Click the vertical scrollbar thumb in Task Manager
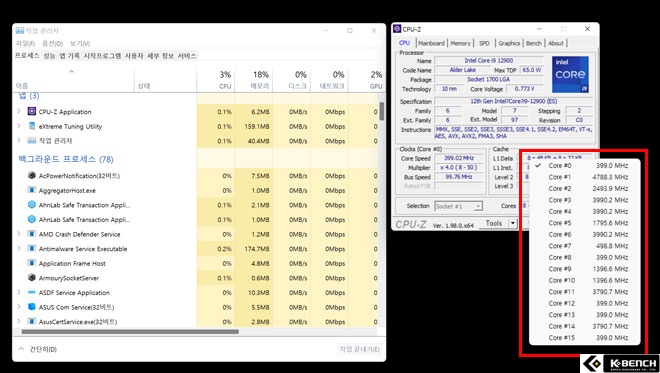The width and height of the screenshot is (660, 373). (382, 111)
